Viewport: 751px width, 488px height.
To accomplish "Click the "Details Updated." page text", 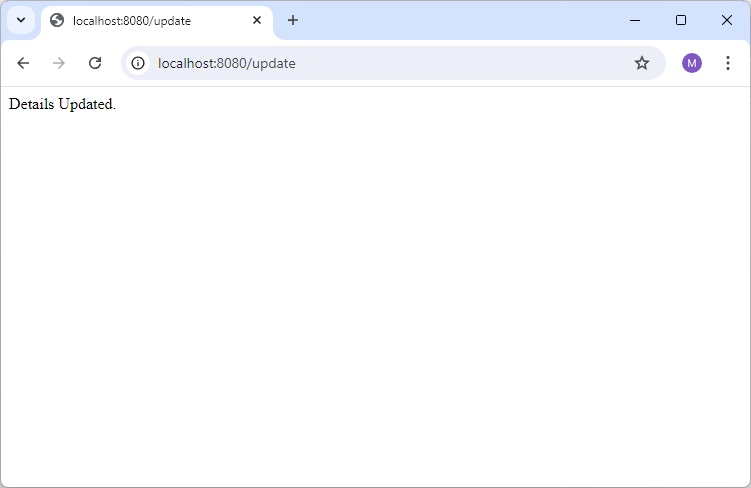I will click(62, 104).
